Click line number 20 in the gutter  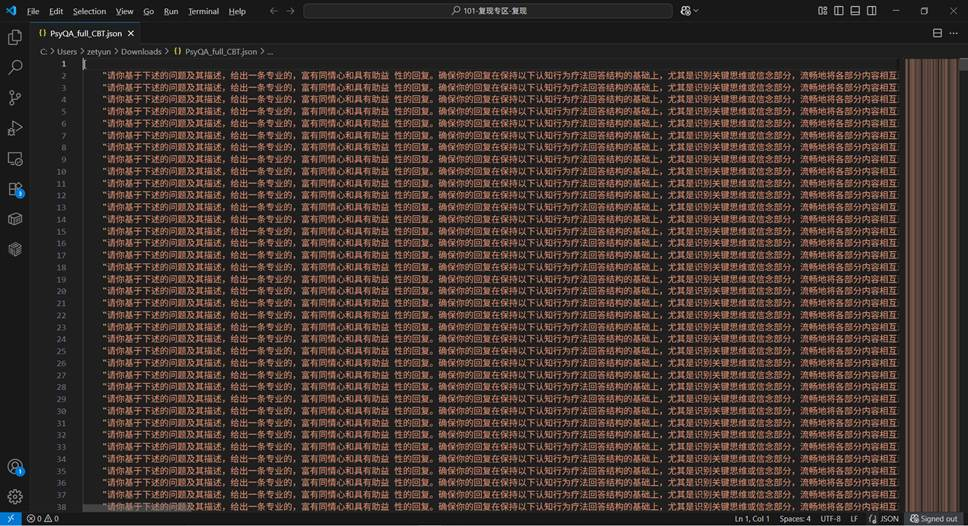pyautogui.click(x=61, y=291)
